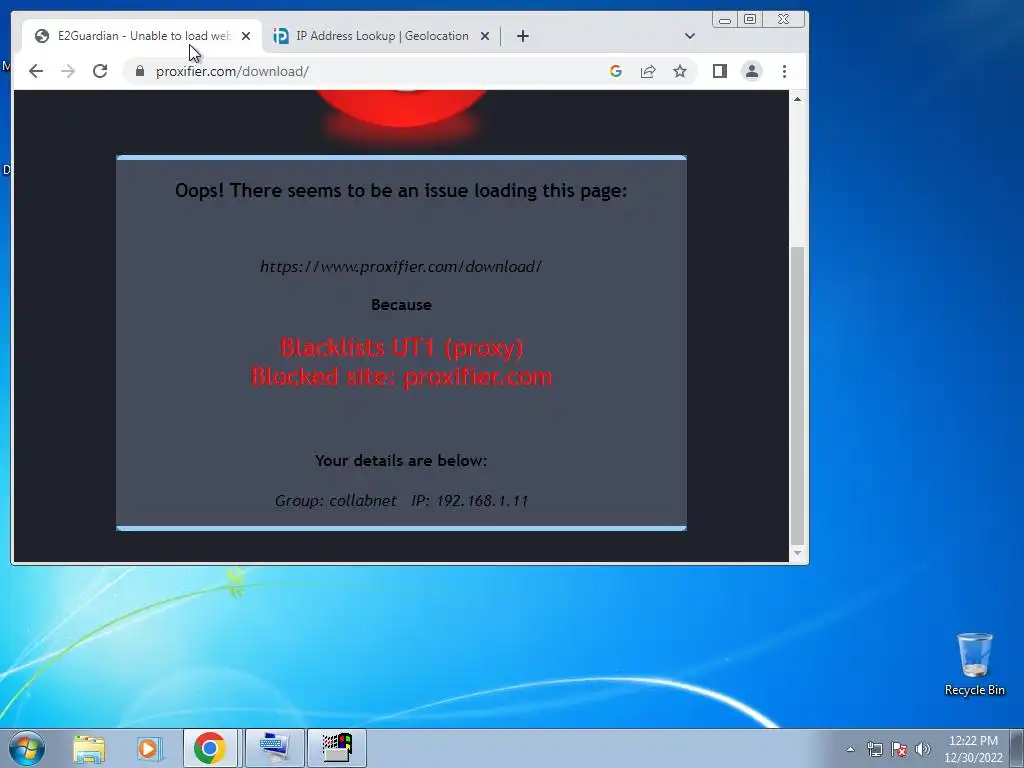Show hidden tray icons arrow

tap(850, 749)
